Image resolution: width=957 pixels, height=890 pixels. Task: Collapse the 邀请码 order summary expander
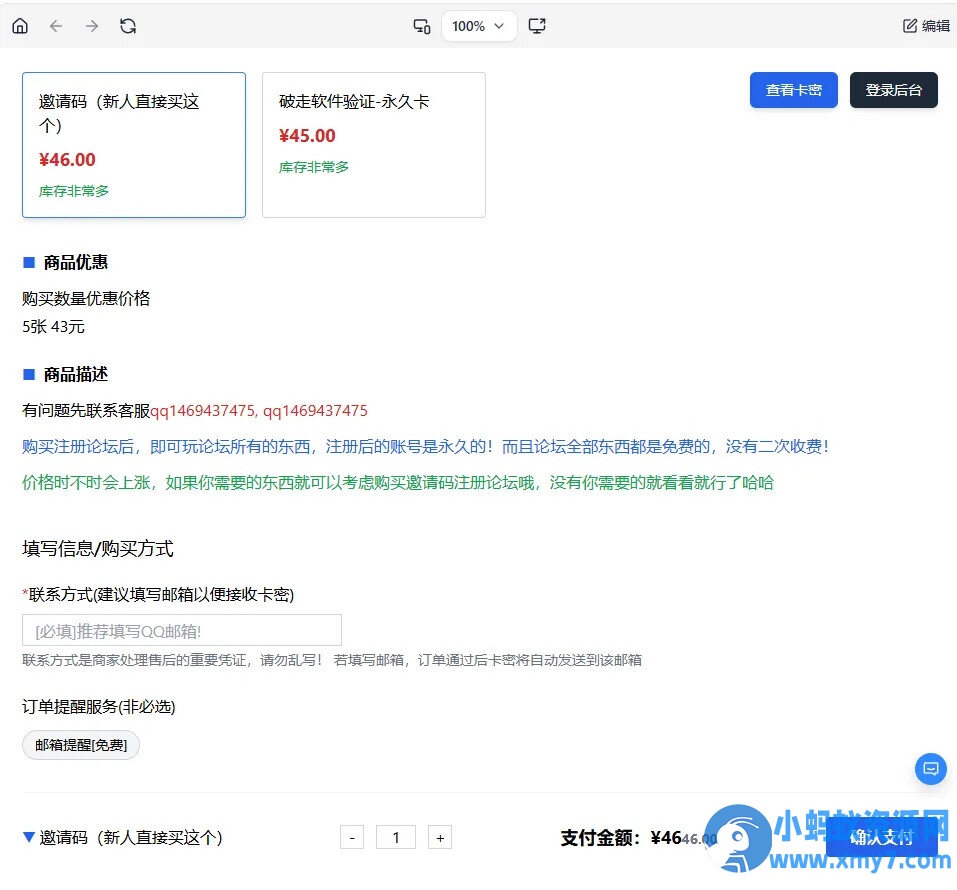pyautogui.click(x=29, y=837)
